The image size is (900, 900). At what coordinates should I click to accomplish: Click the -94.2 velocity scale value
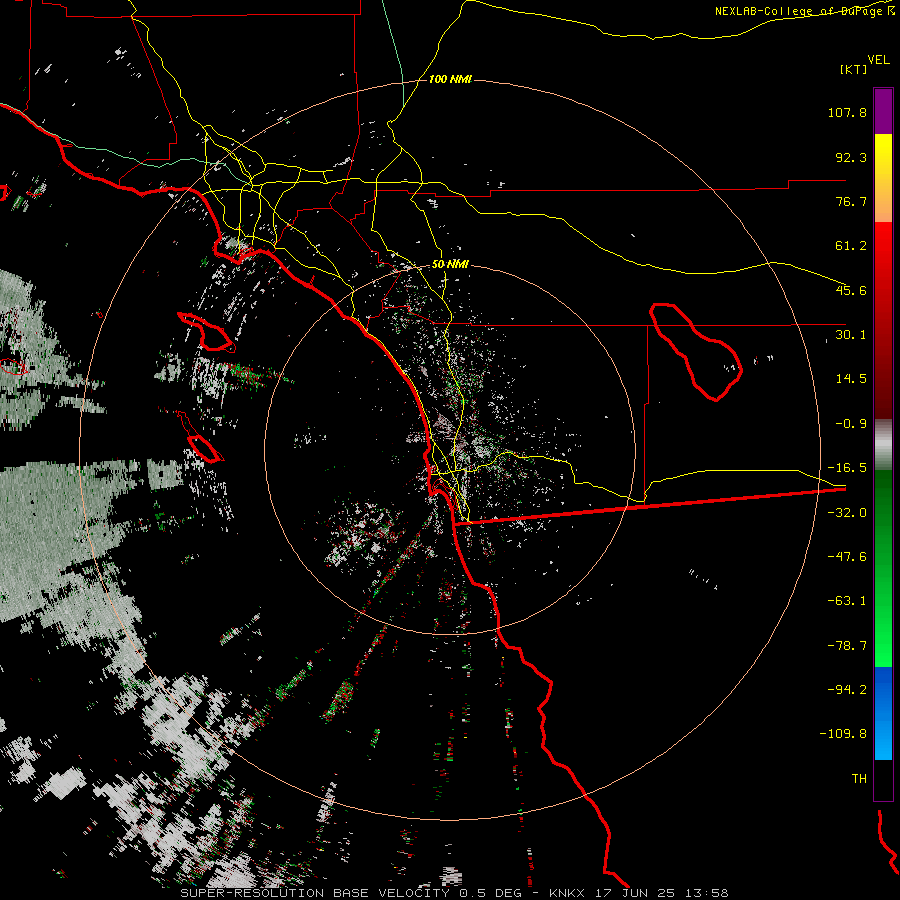pyautogui.click(x=847, y=690)
